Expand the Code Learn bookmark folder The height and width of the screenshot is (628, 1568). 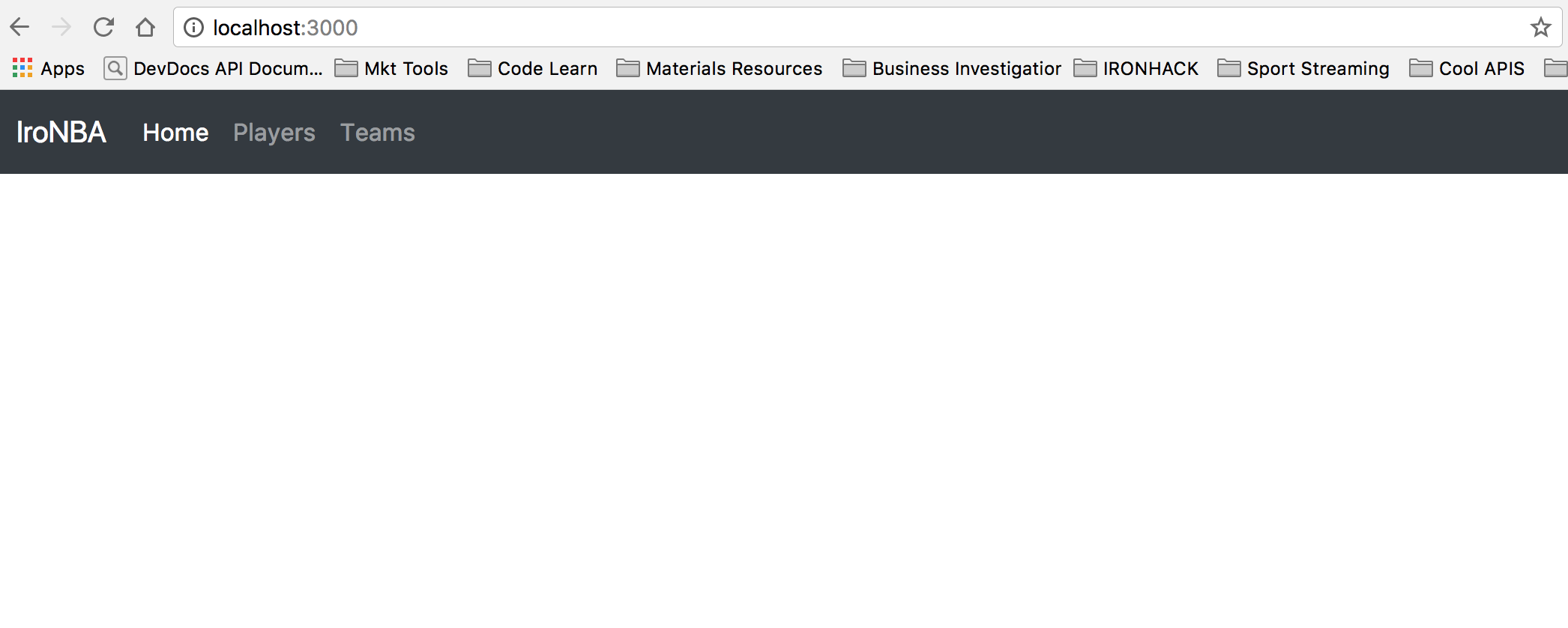point(533,68)
